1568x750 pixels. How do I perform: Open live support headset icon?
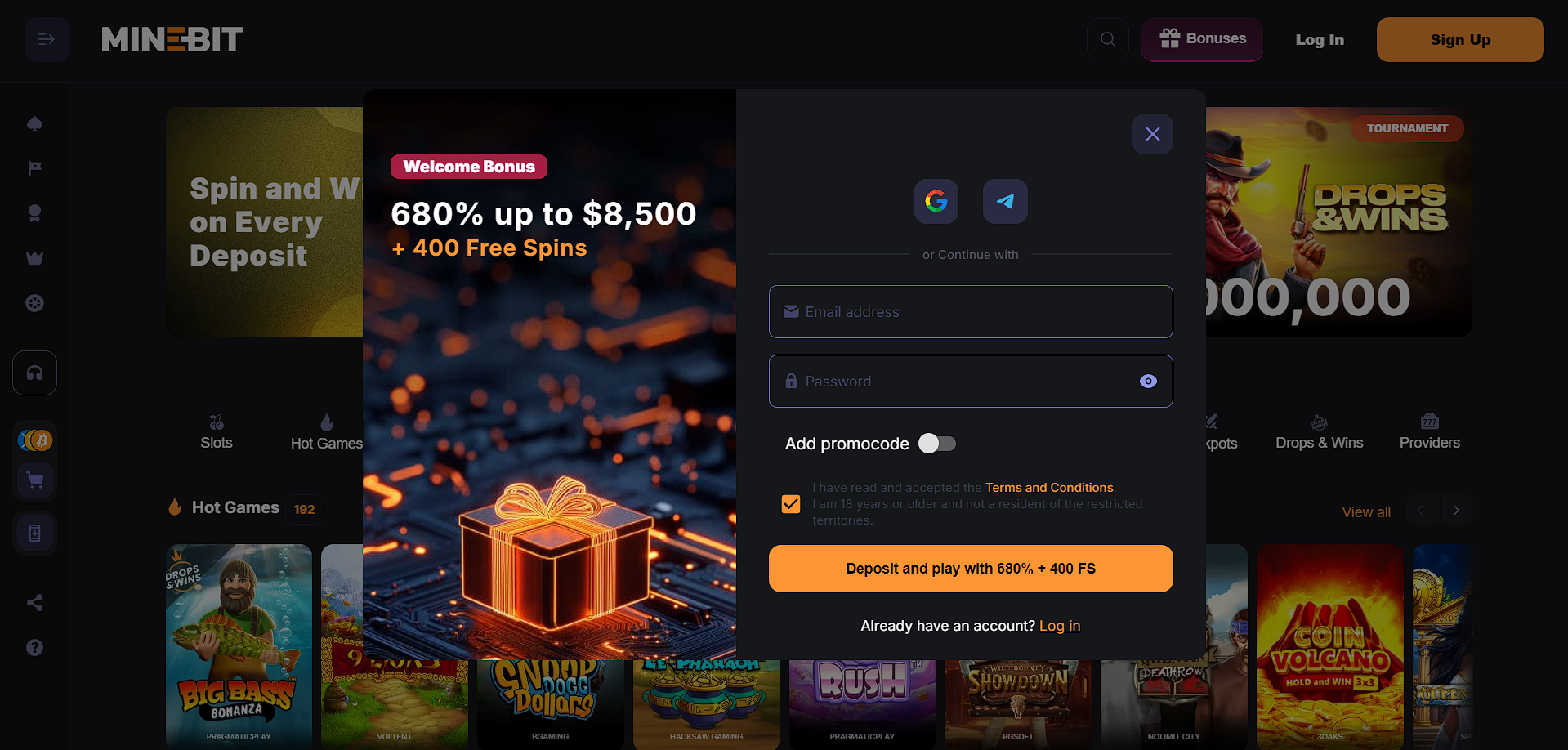coord(34,373)
